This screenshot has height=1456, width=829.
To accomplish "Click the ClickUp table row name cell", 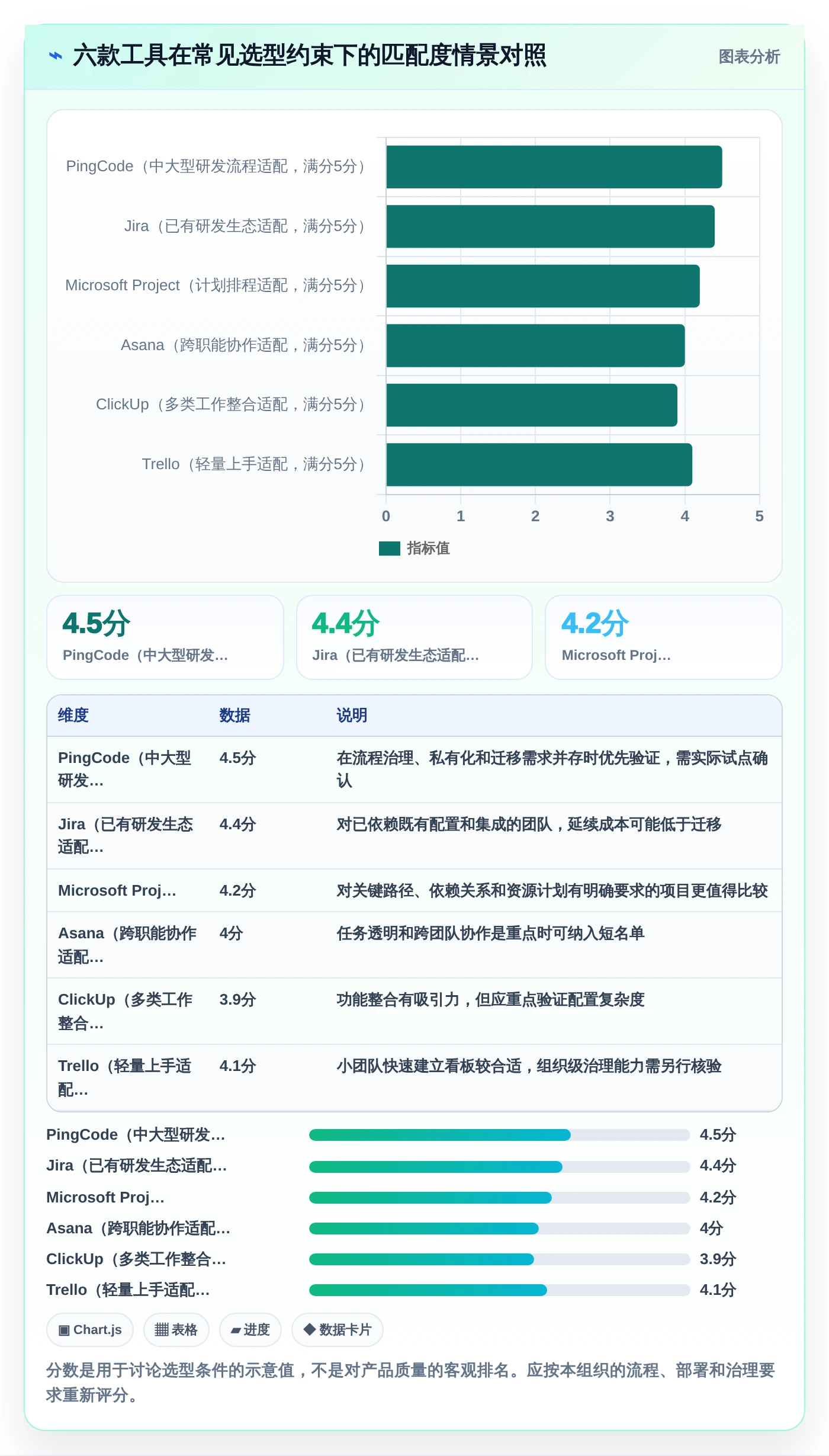I will point(128,1012).
